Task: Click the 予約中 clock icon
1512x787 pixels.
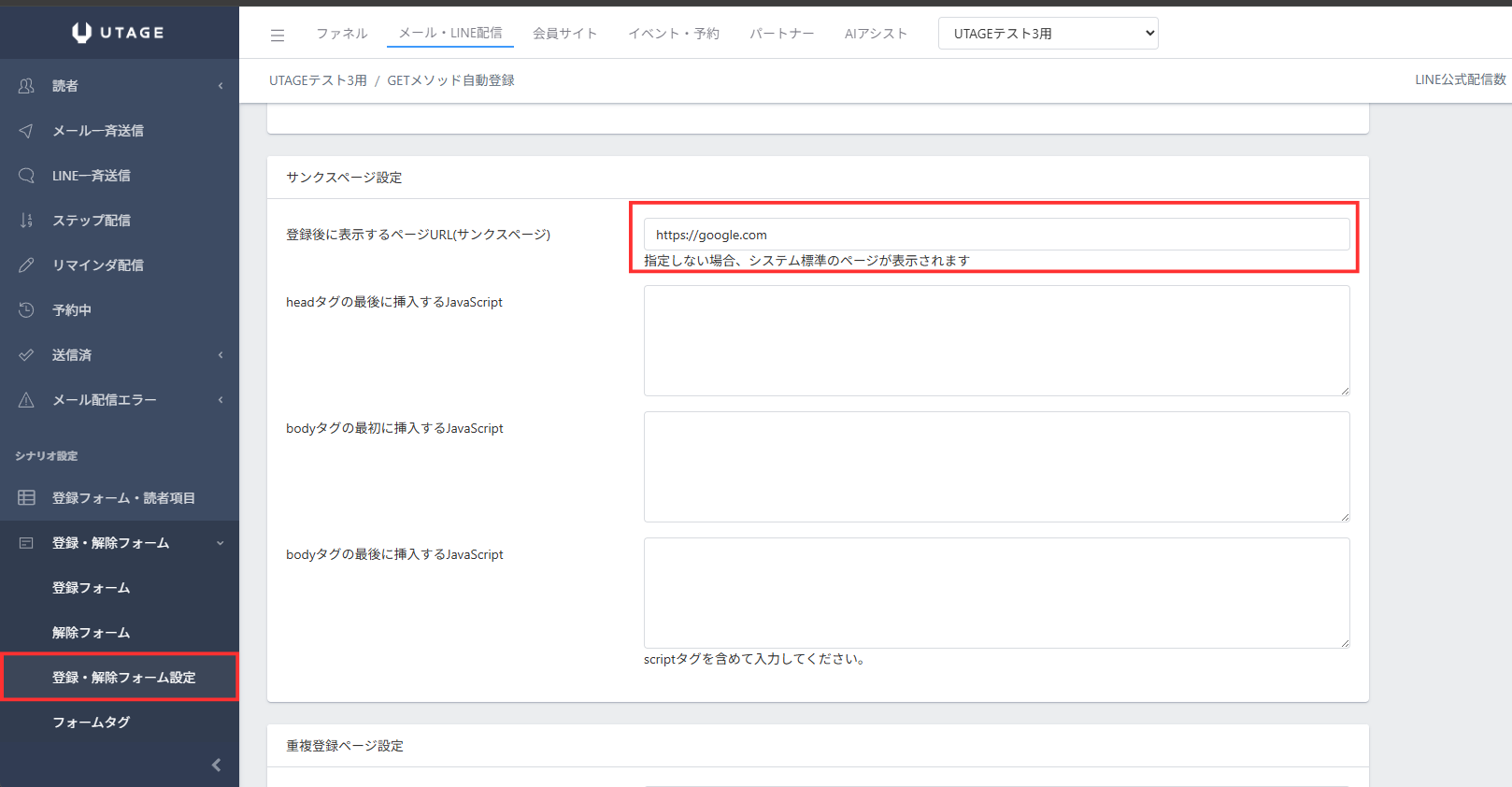Action: tap(26, 310)
